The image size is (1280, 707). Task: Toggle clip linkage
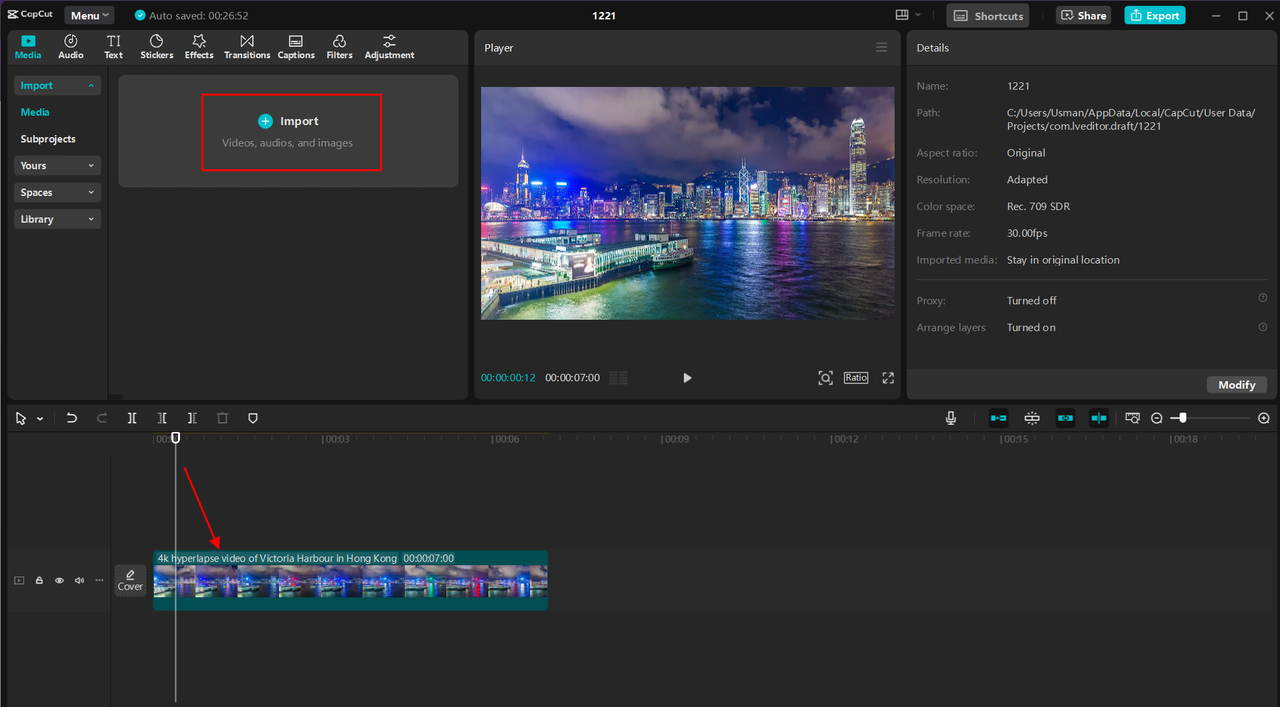(x=1066, y=418)
